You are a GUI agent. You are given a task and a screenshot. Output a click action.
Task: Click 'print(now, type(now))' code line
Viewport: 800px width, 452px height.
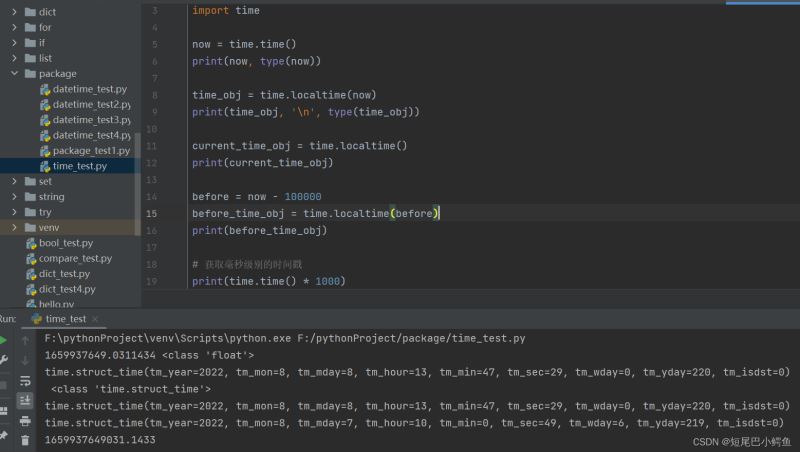click(x=257, y=61)
